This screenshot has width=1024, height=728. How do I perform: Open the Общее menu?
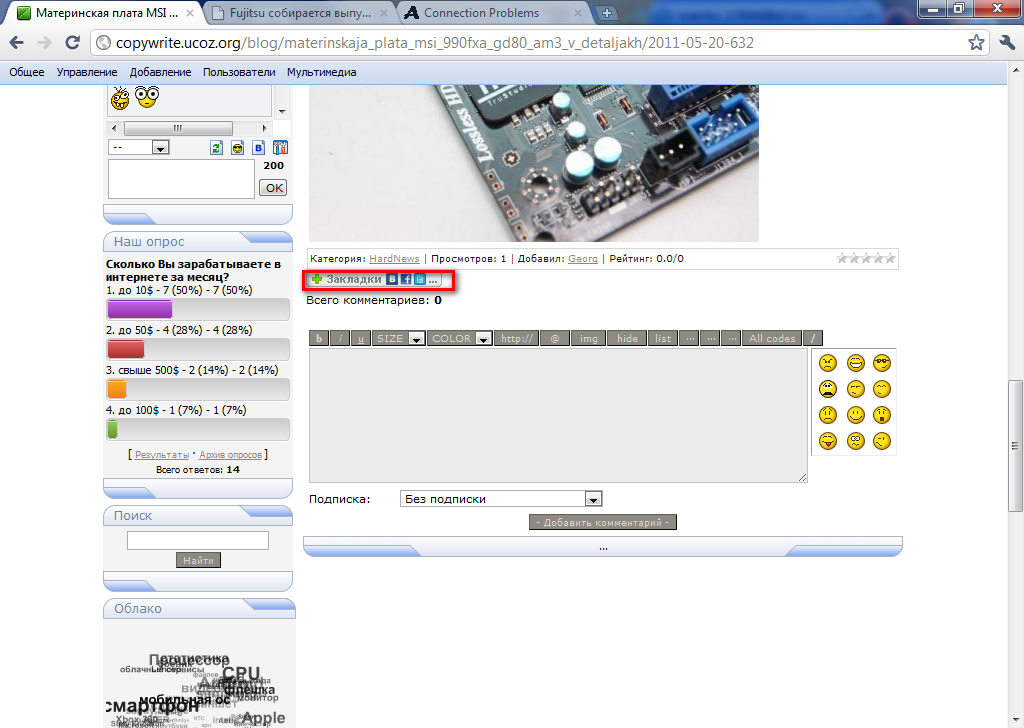tap(27, 72)
